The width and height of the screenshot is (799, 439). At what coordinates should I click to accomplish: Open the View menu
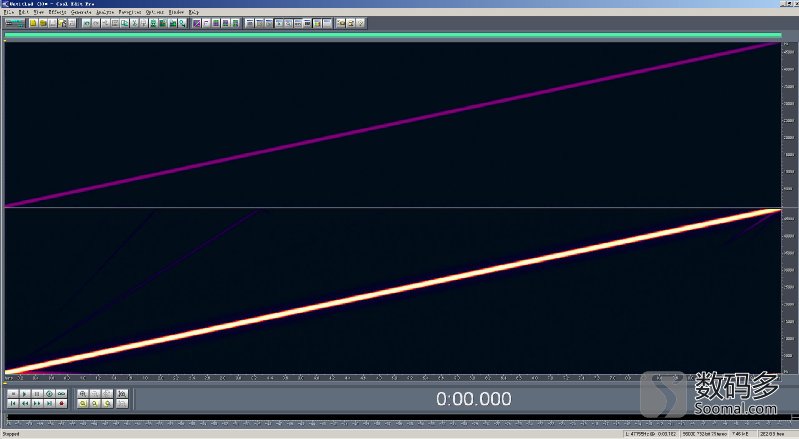click(38, 12)
